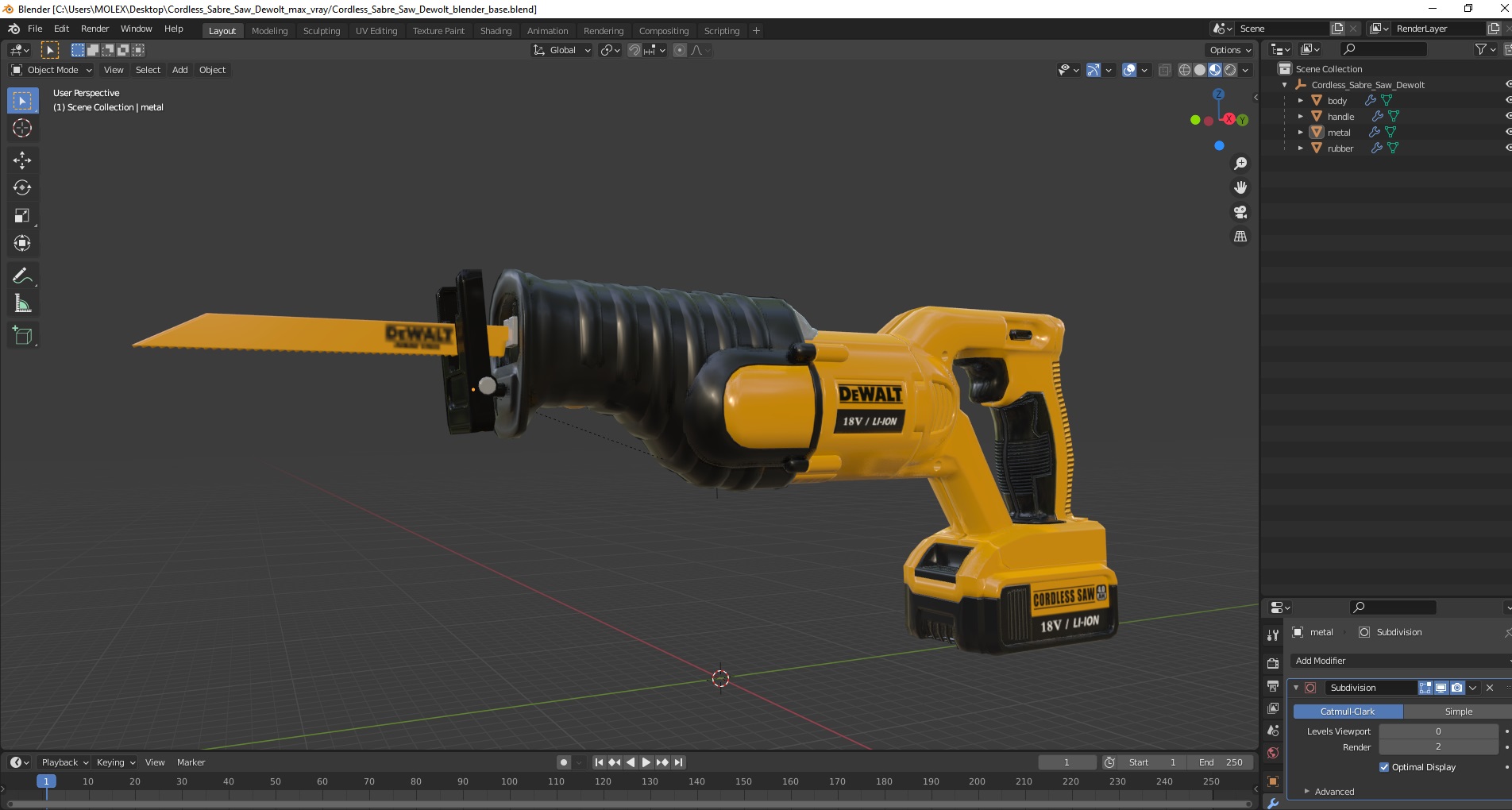Open the World properties tab
The height and width of the screenshot is (810, 1512).
pyautogui.click(x=1273, y=753)
